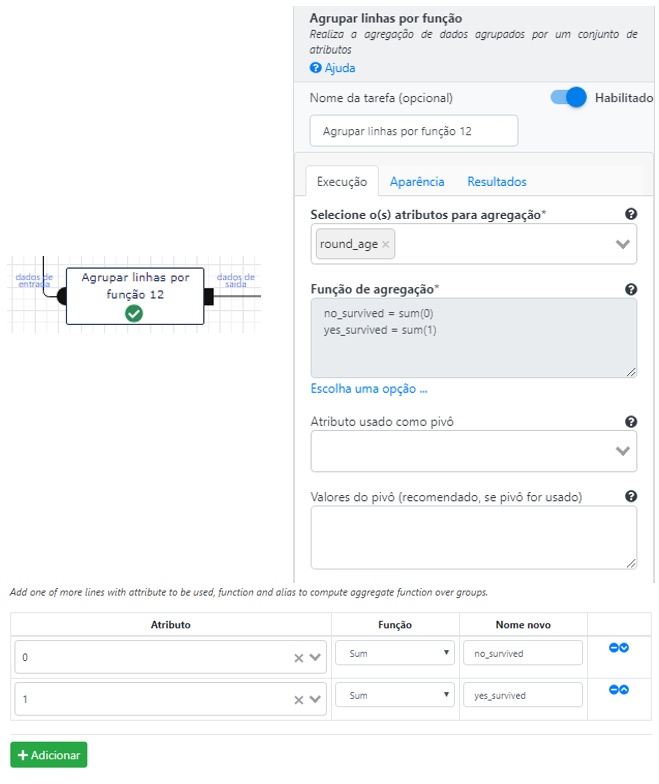Open Função select for yes_survived row
This screenshot has height=784, width=659.
394,695
